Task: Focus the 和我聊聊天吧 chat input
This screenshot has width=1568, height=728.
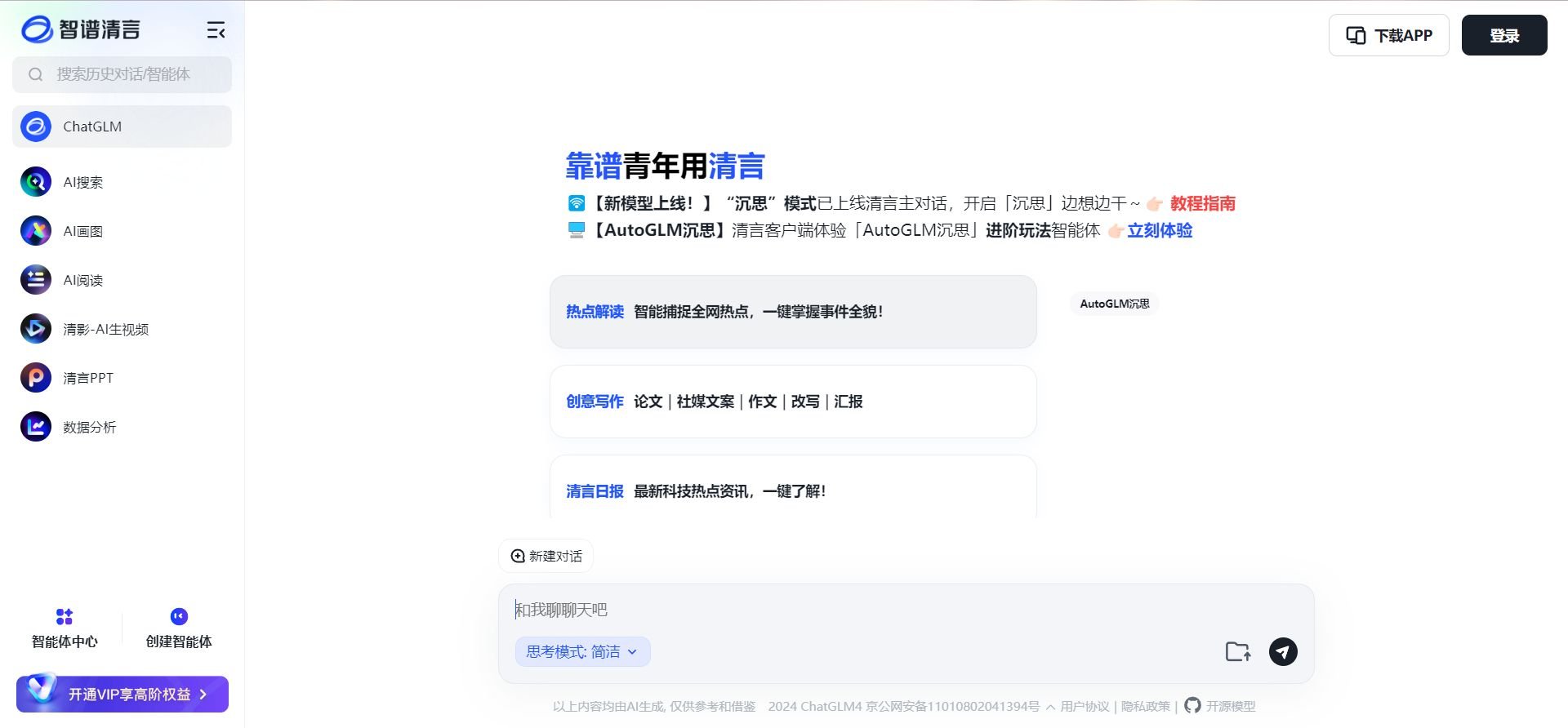Action: pyautogui.click(x=906, y=610)
